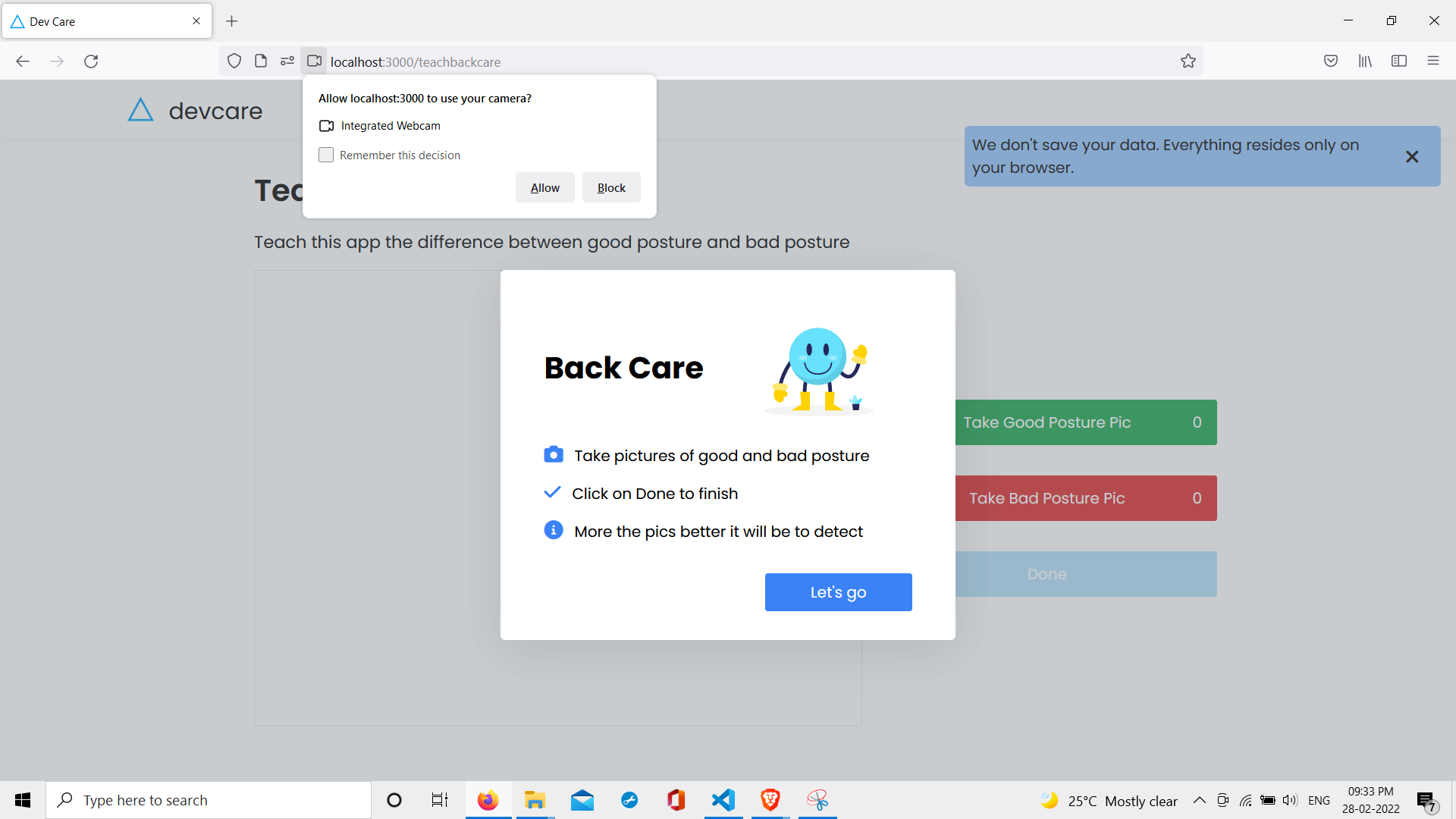Open Visual Studio Code from taskbar
1456x819 pixels.
723,800
